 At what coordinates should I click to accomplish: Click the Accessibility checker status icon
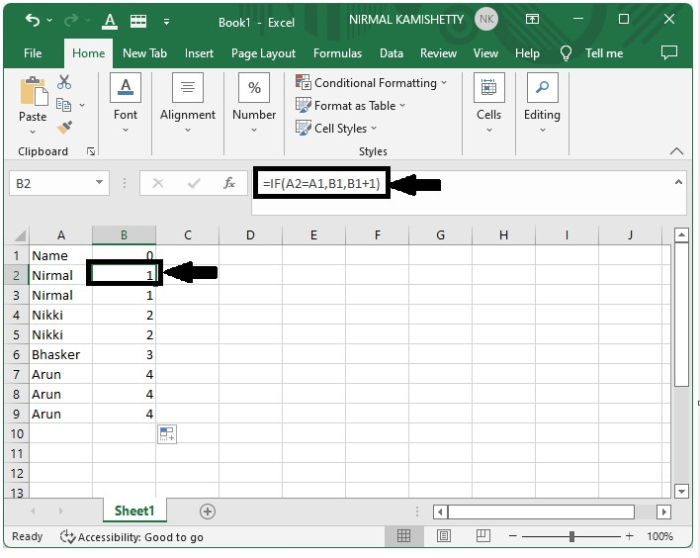[67, 537]
